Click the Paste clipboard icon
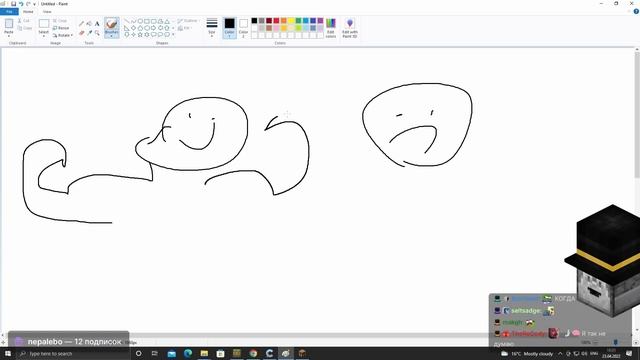 click(x=9, y=24)
